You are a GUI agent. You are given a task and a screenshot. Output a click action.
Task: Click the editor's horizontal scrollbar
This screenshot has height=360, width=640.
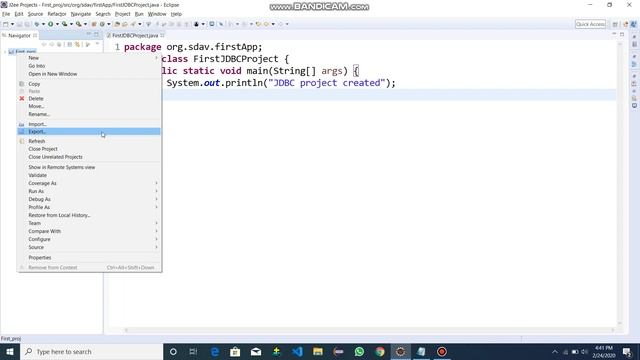[x=370, y=330]
